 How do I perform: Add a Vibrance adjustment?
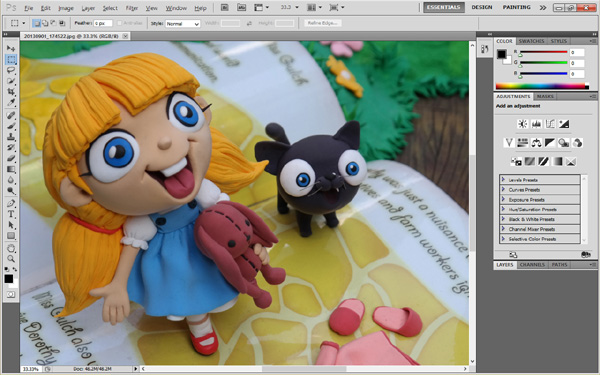point(509,143)
